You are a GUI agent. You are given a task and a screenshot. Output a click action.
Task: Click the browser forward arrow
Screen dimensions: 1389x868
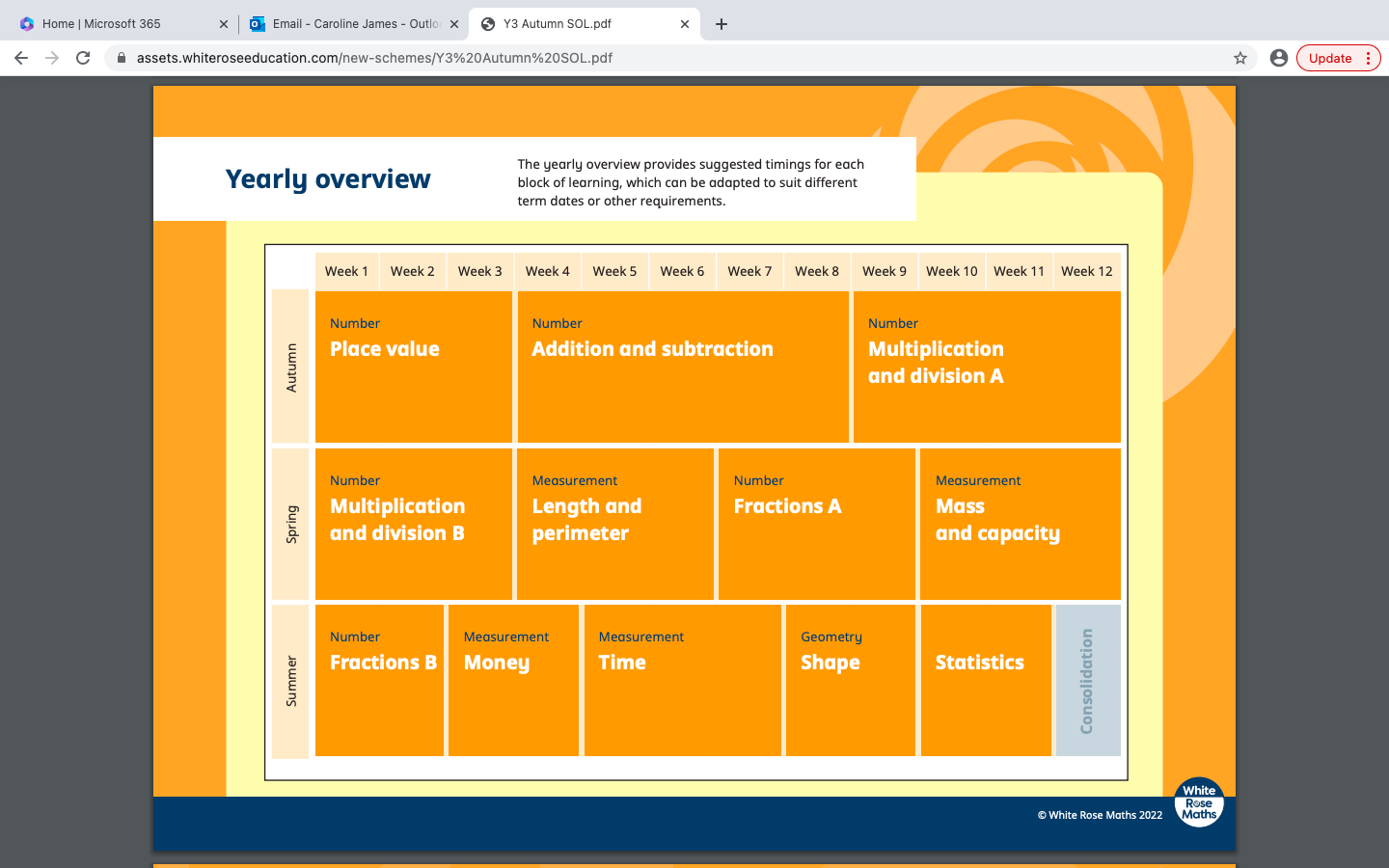52,58
